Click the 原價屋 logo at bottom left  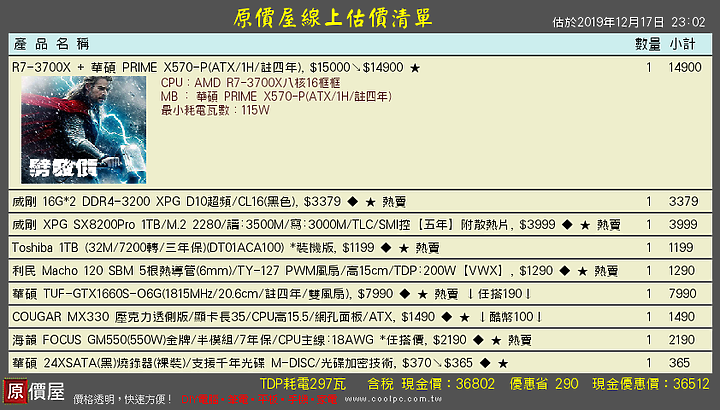tap(34, 391)
